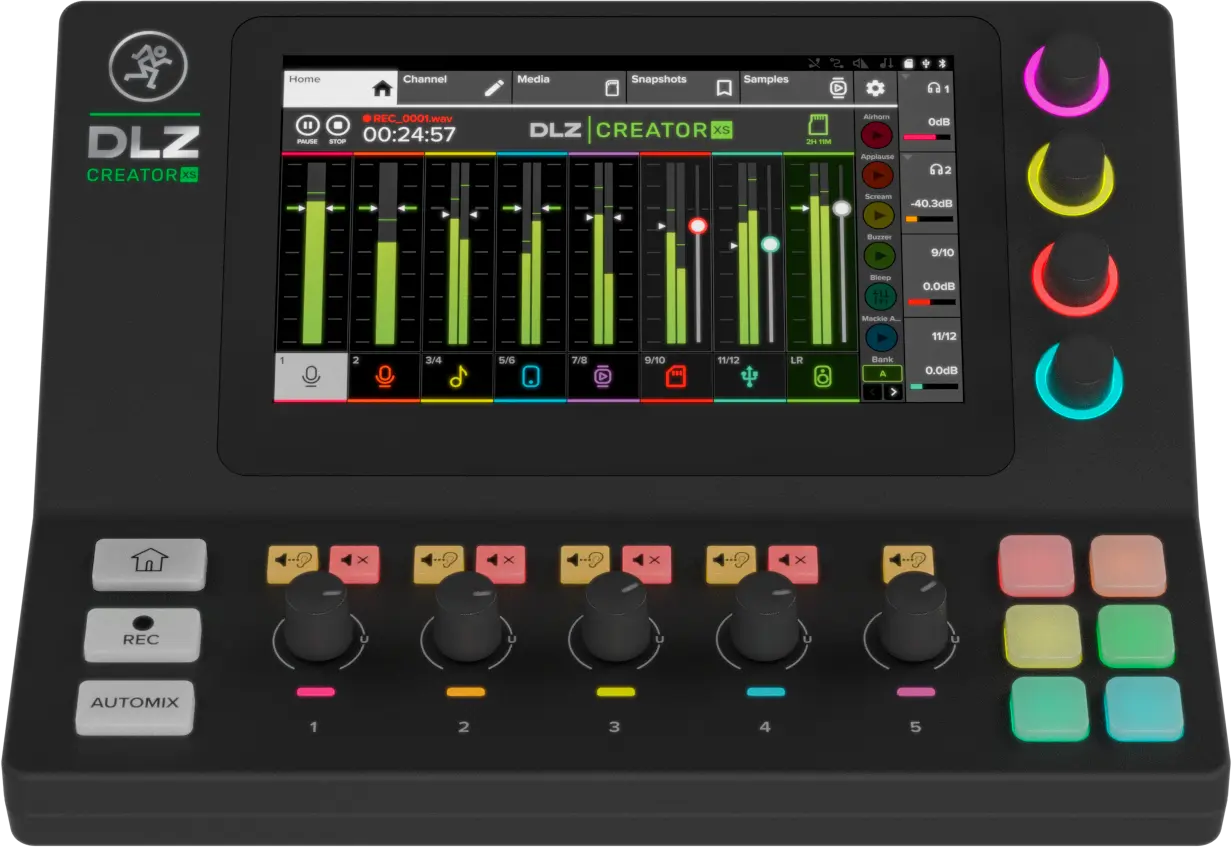Viewport: 1232px width, 847px height.
Task: Trigger the Applause sample pad
Action: 877,174
